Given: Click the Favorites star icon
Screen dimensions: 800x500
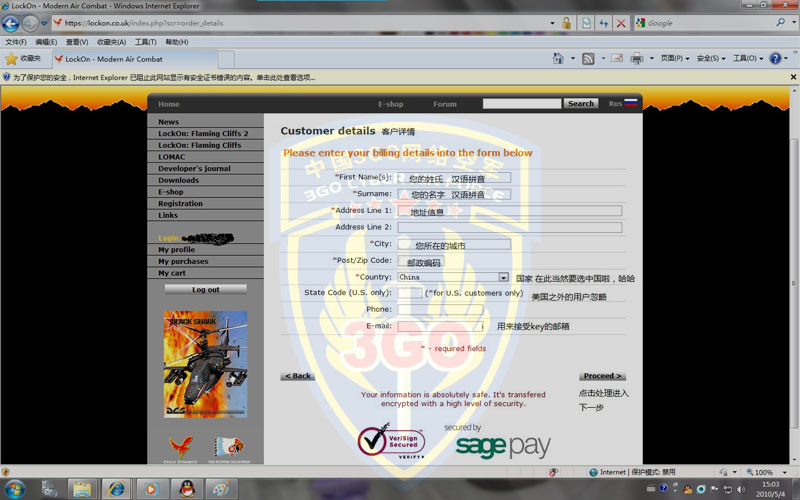Looking at the screenshot, I should click(11, 59).
